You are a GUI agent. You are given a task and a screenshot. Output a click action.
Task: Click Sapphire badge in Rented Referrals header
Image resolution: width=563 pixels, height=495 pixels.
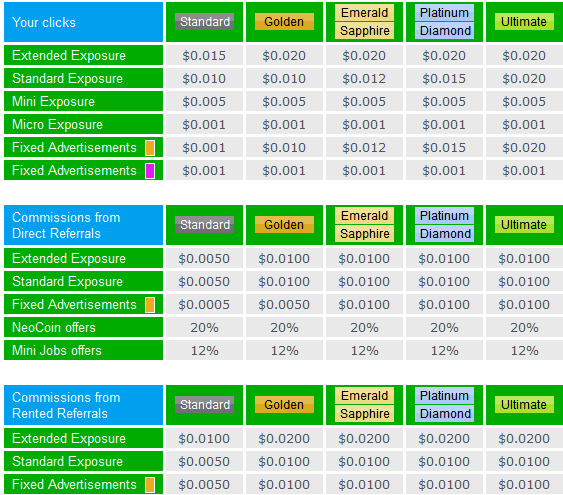coord(364,414)
